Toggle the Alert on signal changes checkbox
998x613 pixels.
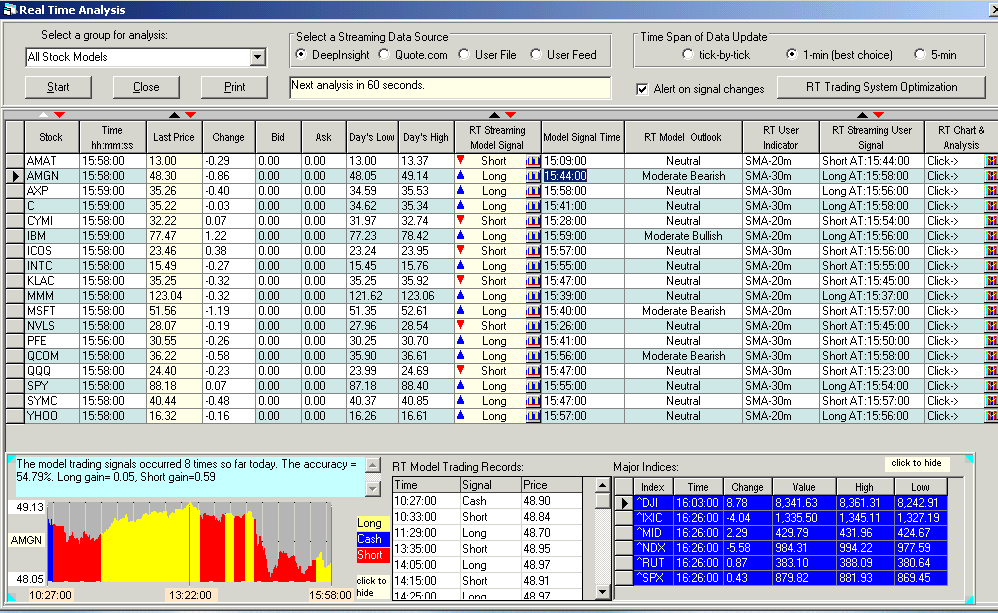coord(642,89)
